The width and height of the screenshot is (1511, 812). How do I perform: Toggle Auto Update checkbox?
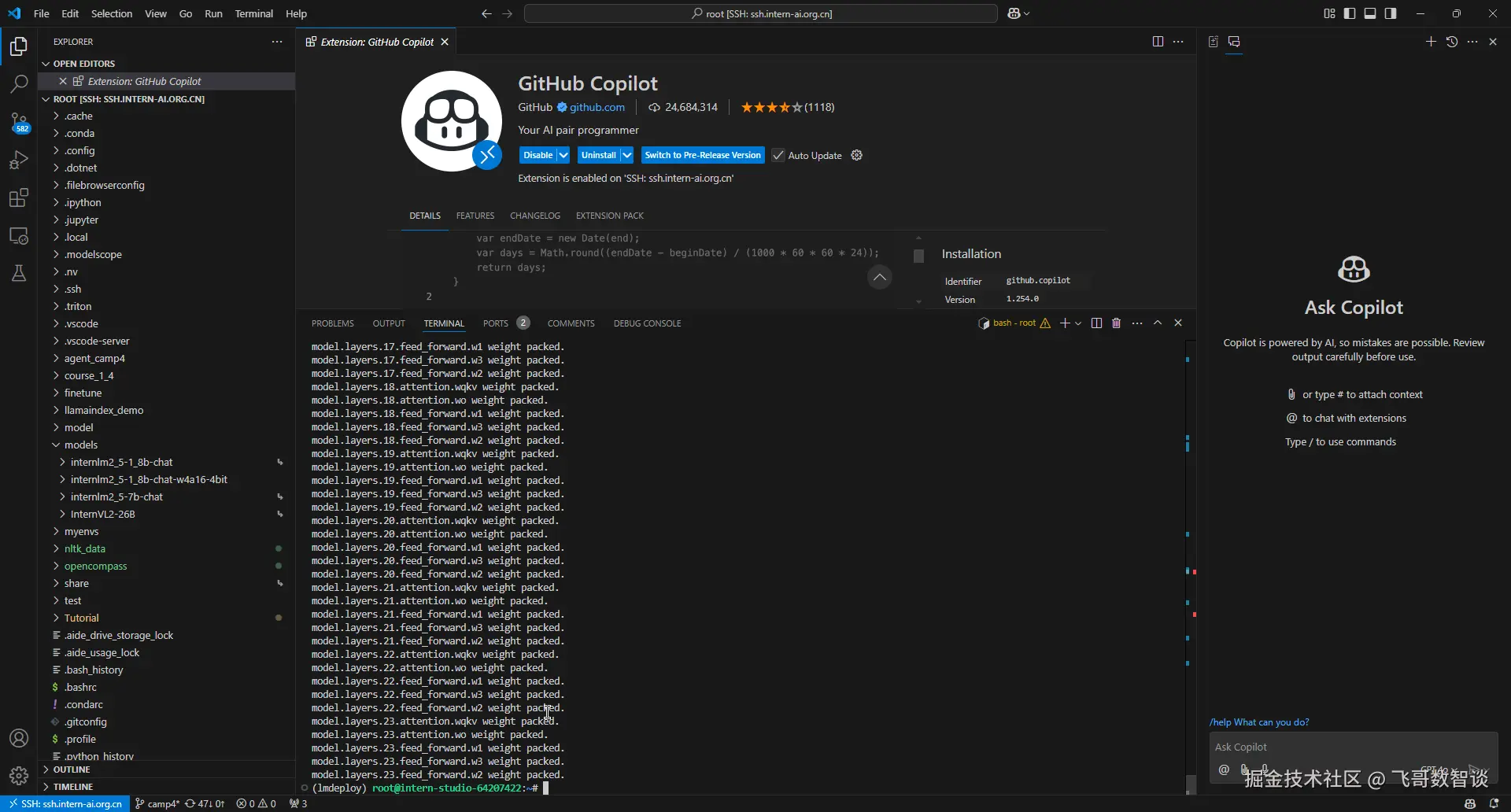point(778,155)
